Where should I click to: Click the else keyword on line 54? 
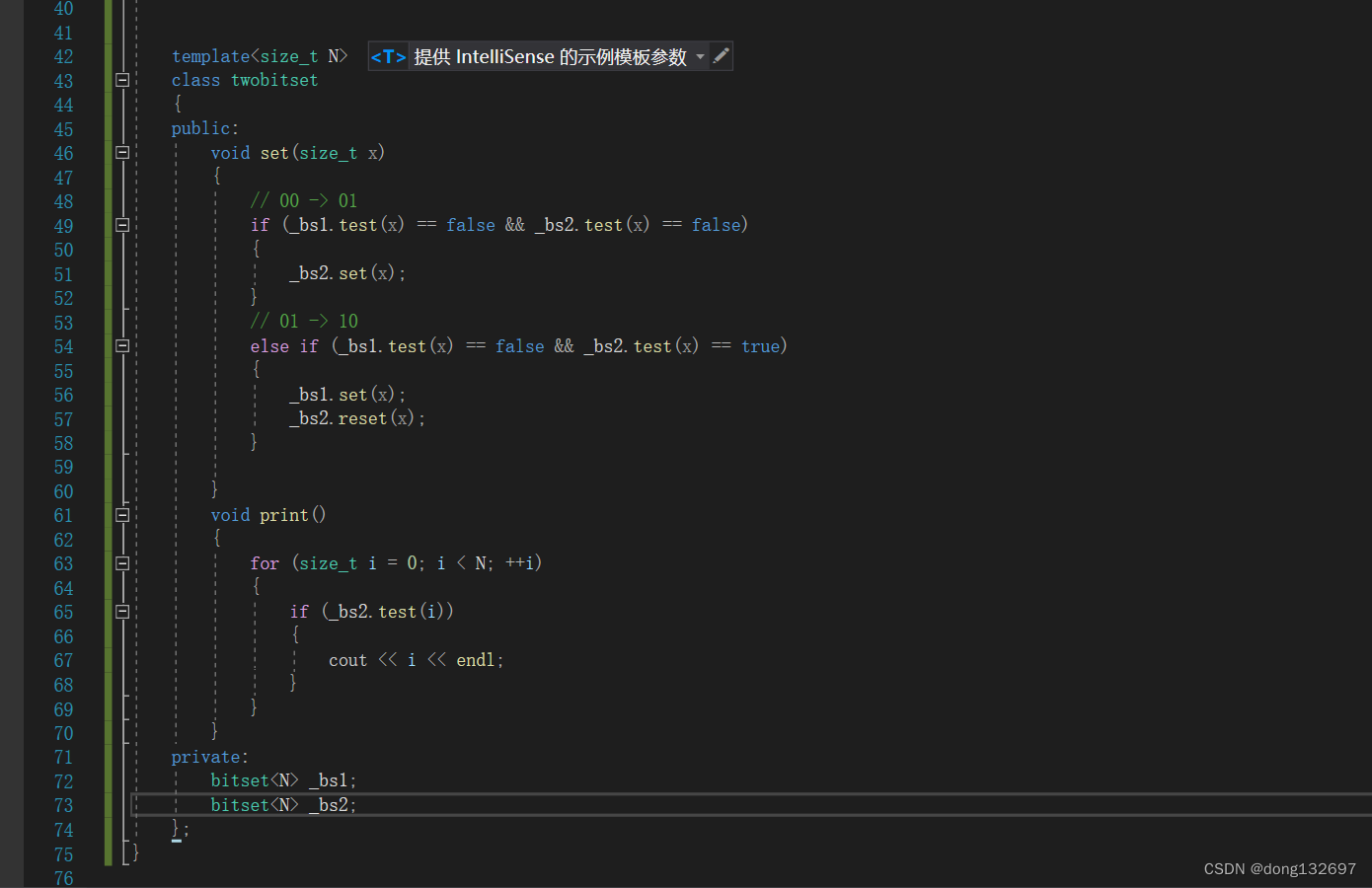pyautogui.click(x=269, y=346)
